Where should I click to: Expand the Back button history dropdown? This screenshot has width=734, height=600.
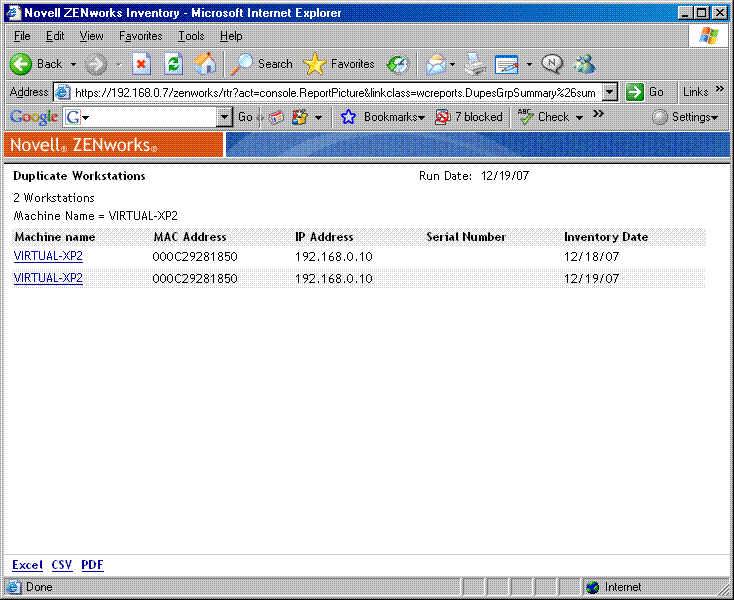pos(73,65)
